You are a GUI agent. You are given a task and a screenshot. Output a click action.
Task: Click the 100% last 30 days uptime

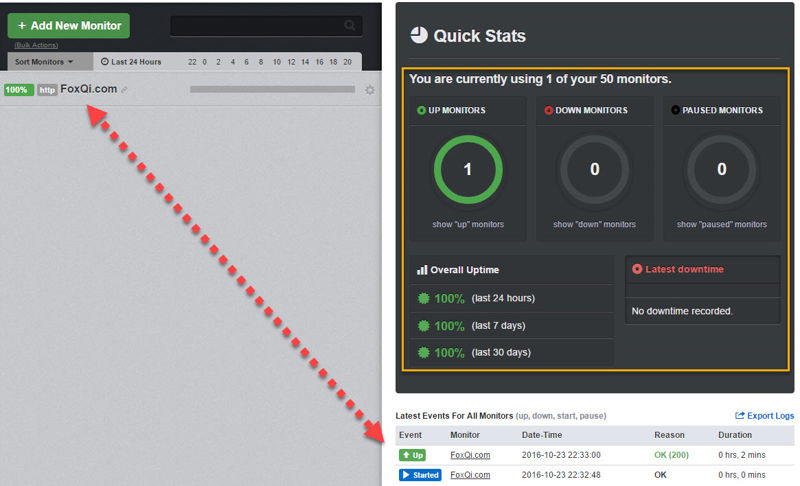tap(449, 352)
